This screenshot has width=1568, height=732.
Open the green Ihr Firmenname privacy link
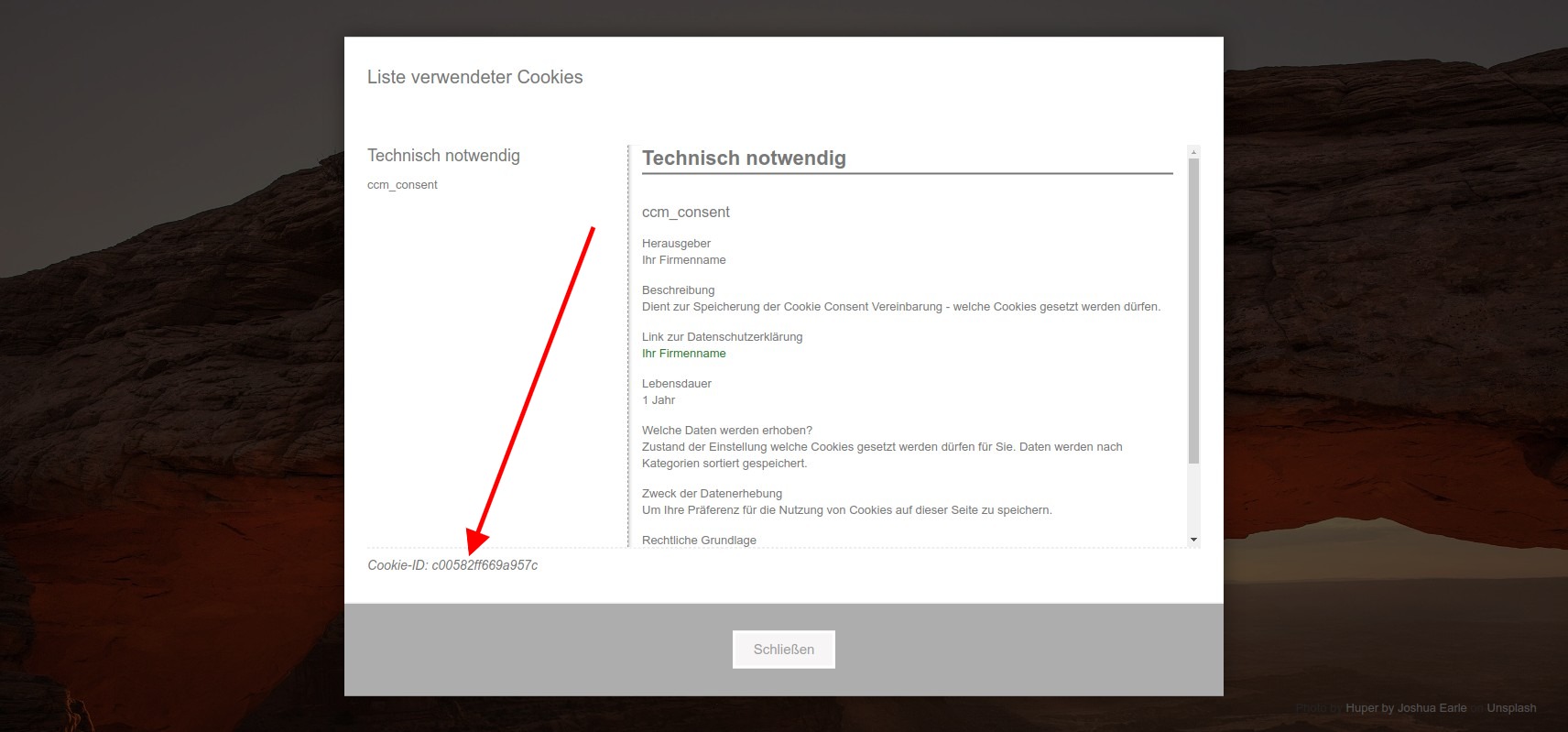[683, 354]
